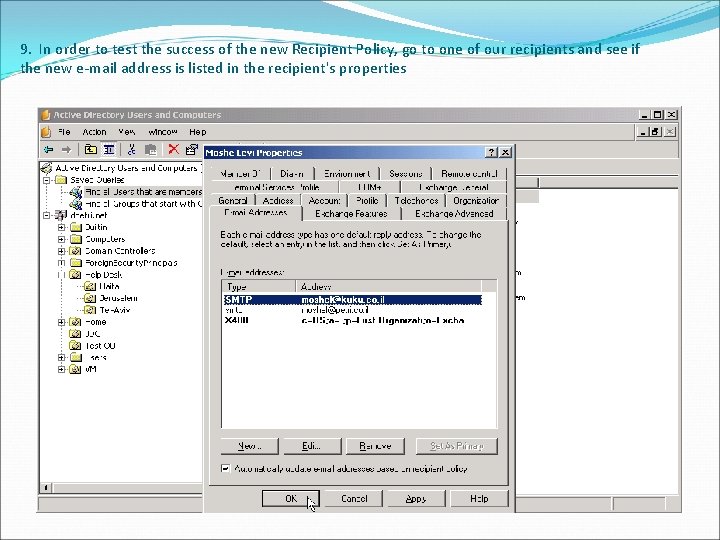This screenshot has height=540, width=720.
Task: Switch to the General tab
Action: pyautogui.click(x=233, y=201)
